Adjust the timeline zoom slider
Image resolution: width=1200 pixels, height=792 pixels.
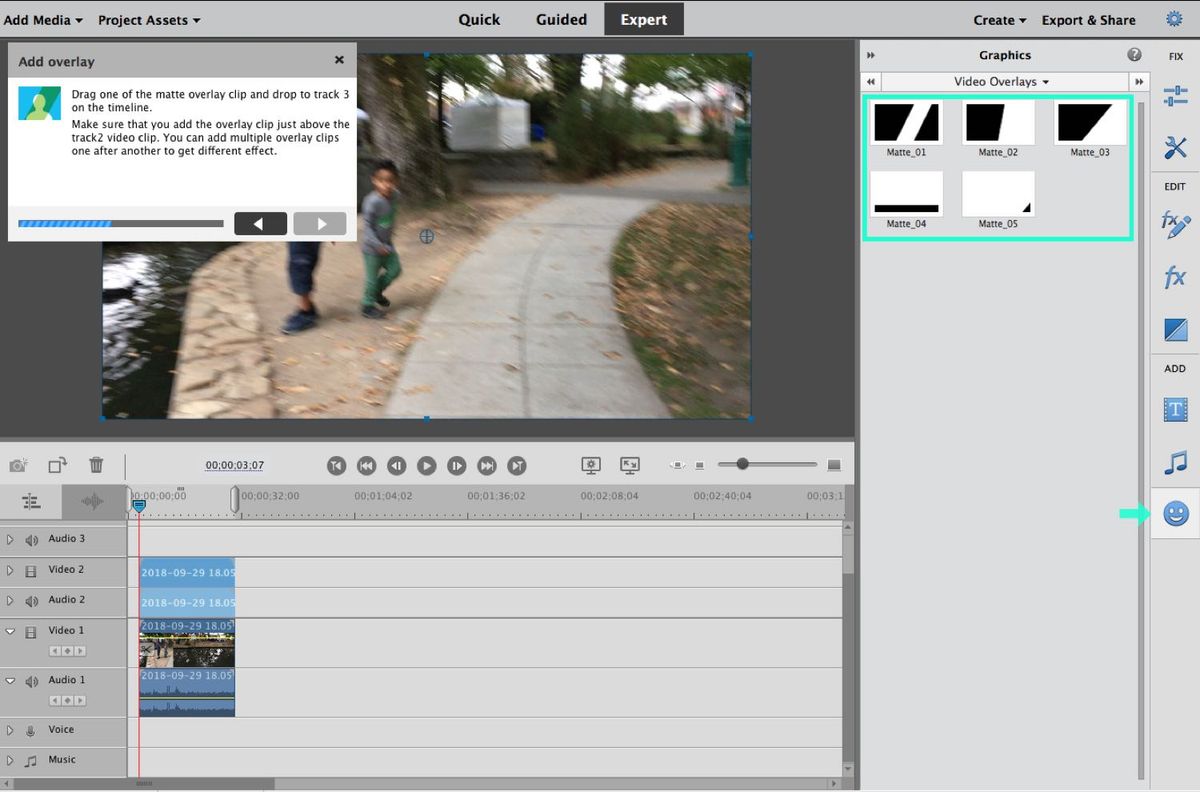741,464
